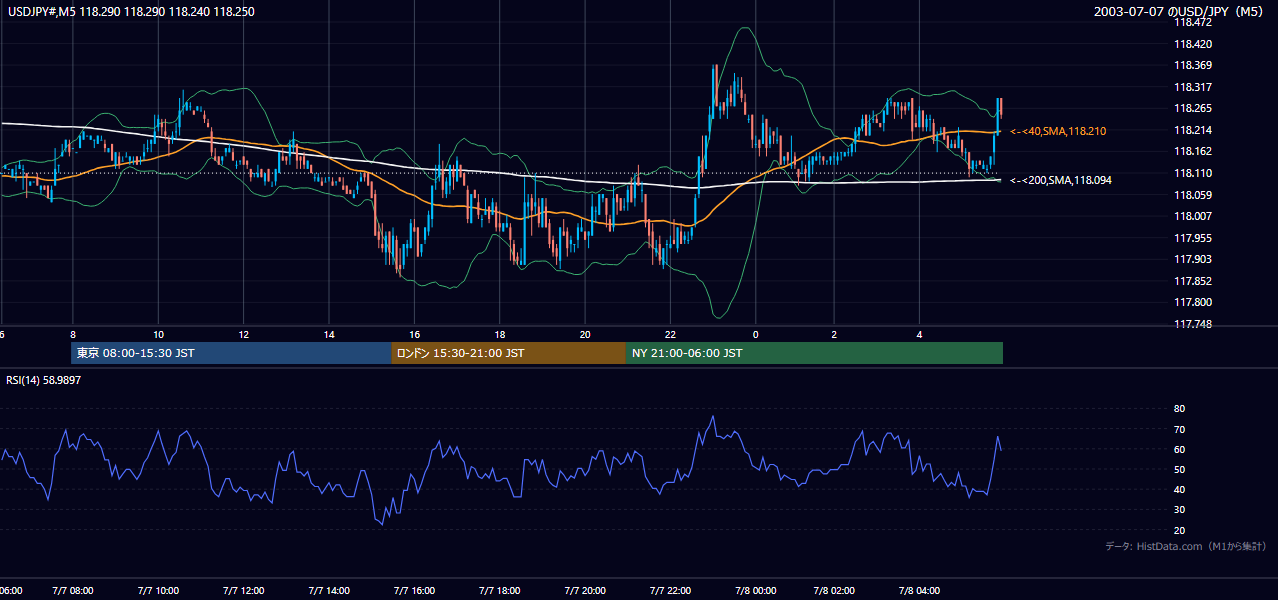This screenshot has width=1278, height=600.
Task: Click RSI scale value 50
Action: coord(1179,469)
